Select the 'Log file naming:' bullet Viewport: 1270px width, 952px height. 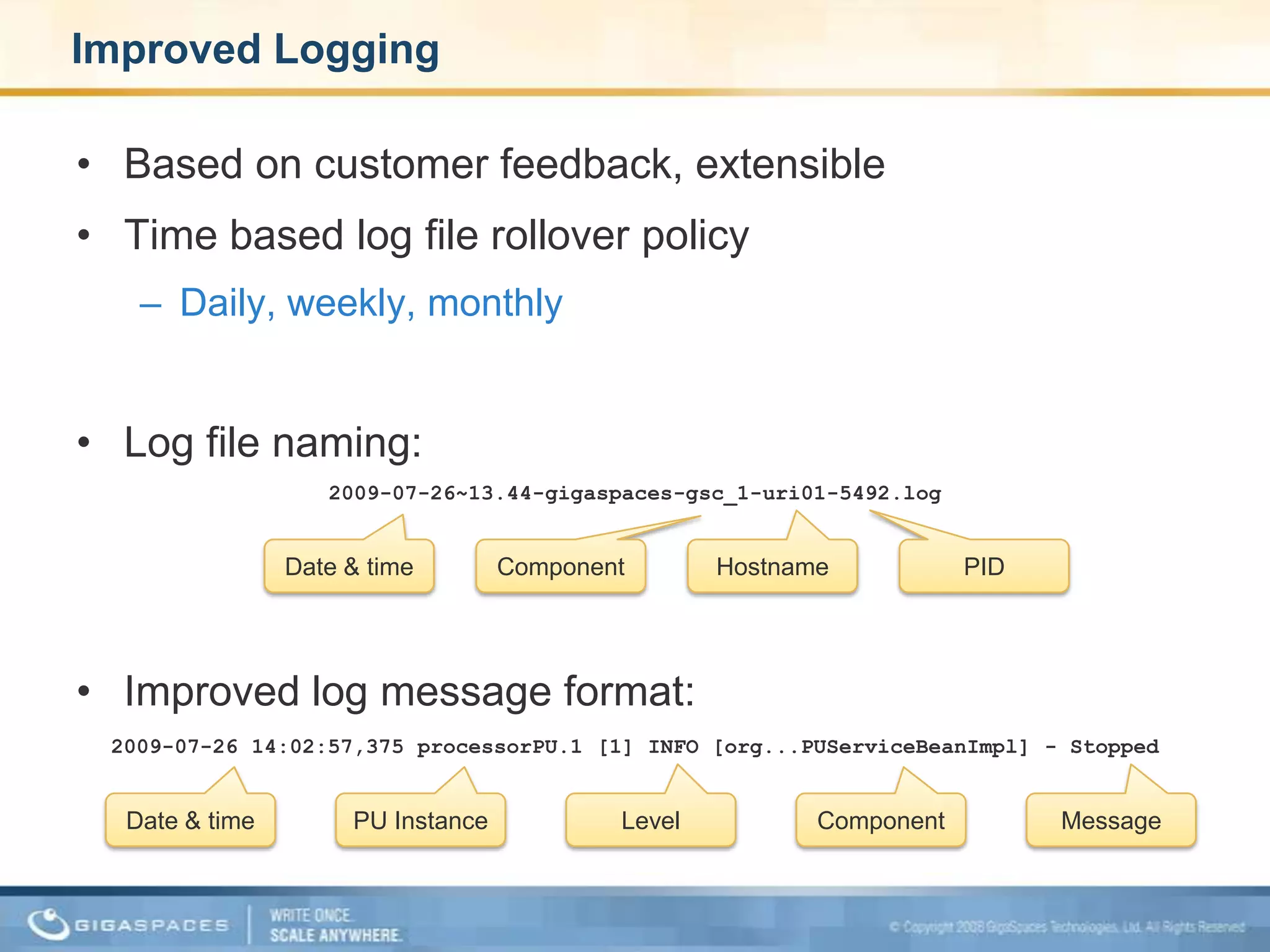[273, 443]
